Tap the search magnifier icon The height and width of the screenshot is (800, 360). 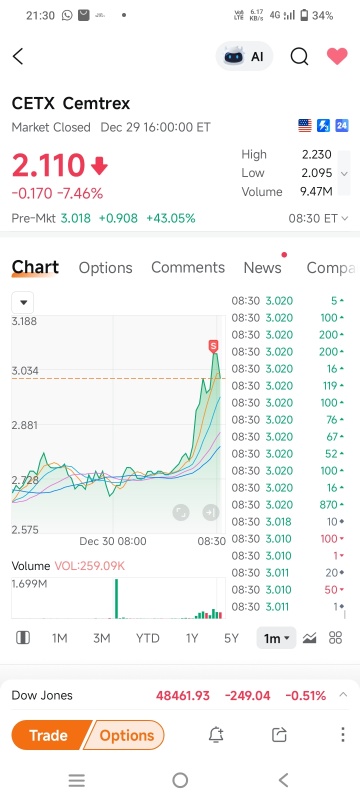coord(299,56)
